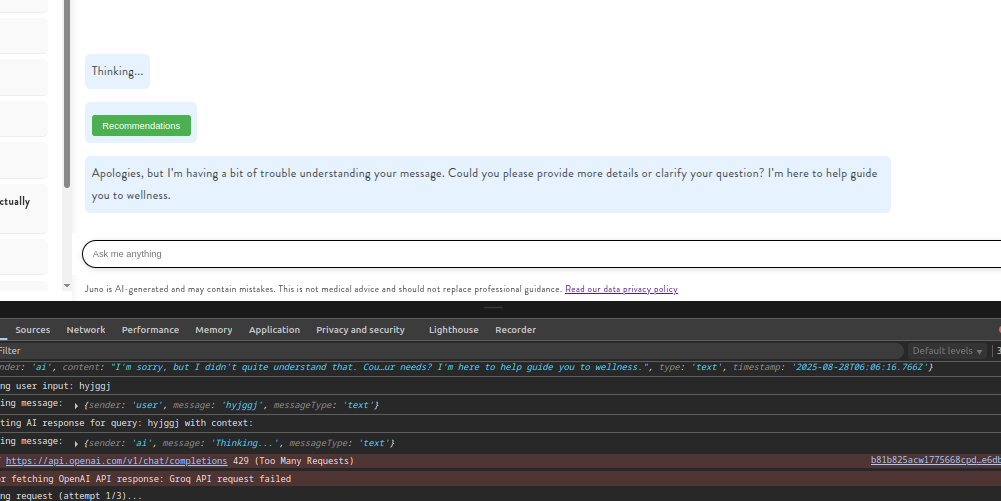Switch to the Privacy and security tab

(360, 330)
